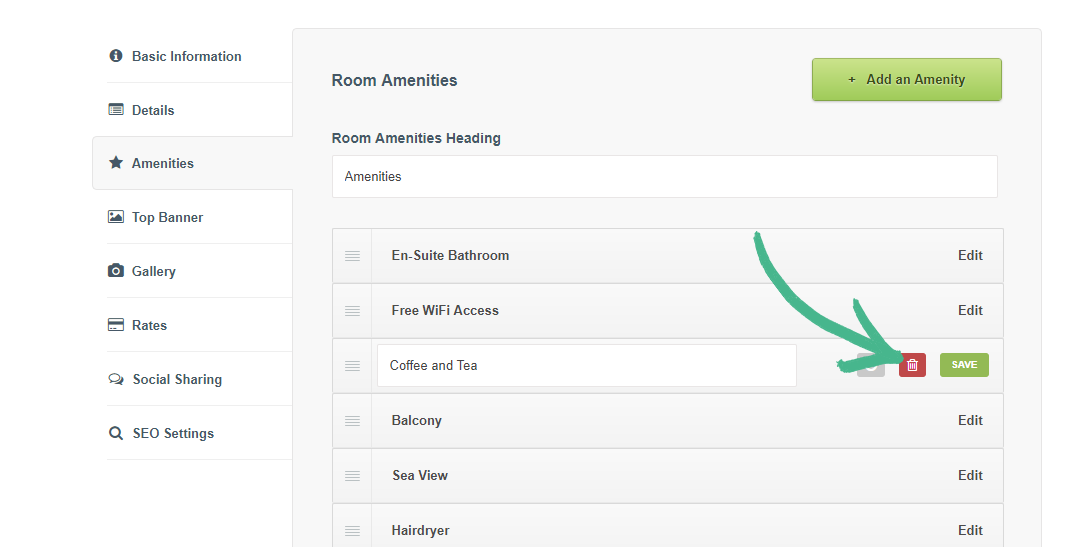Grab the En-Suite Bathroom drag handle

[x=352, y=256]
